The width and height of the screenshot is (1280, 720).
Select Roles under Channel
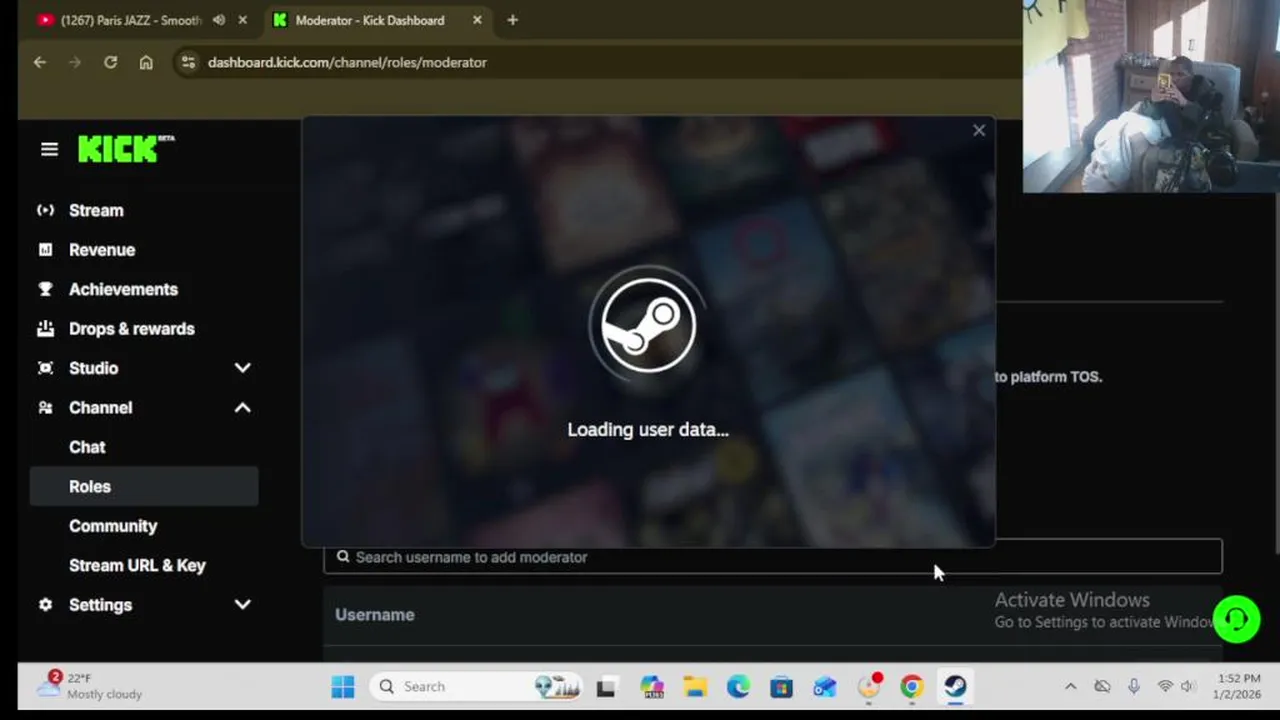click(144, 486)
